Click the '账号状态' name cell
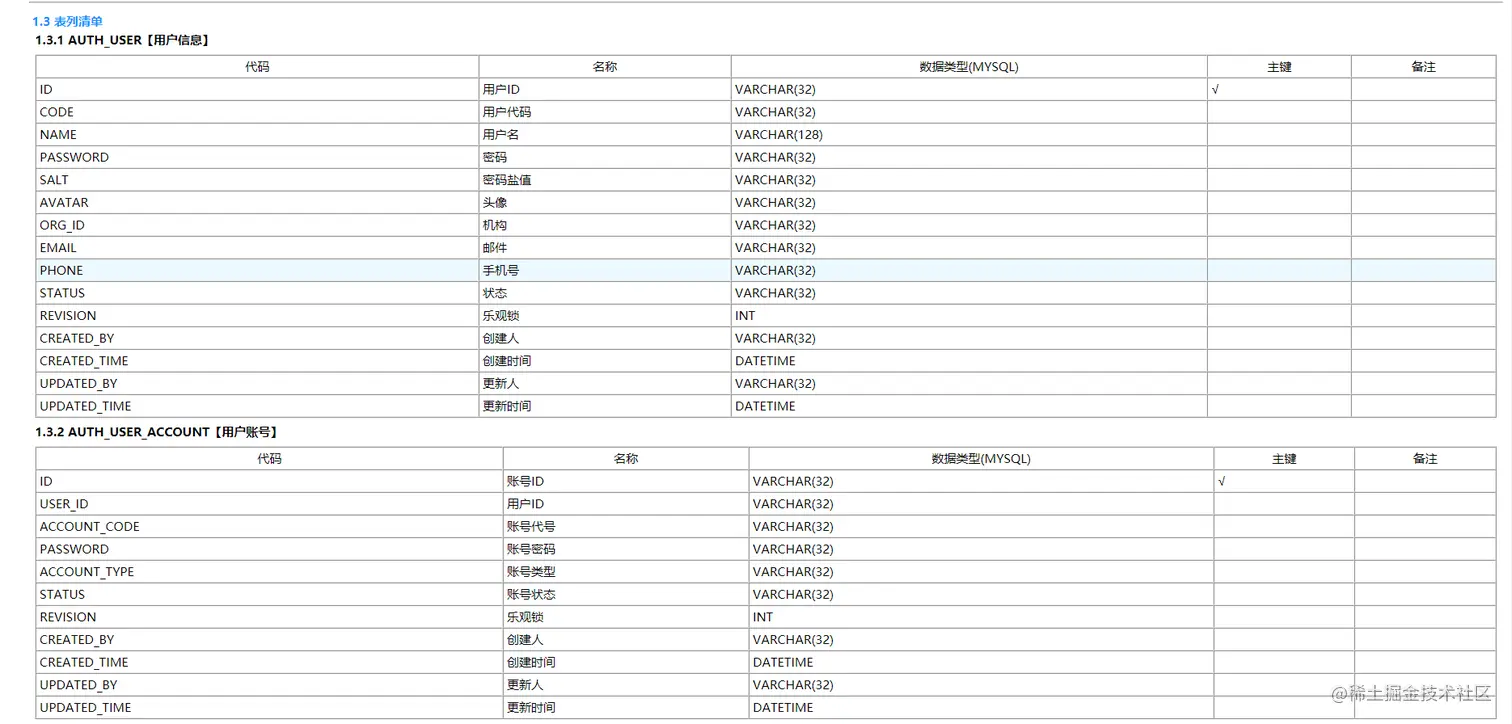This screenshot has height=724, width=1512. tap(626, 595)
